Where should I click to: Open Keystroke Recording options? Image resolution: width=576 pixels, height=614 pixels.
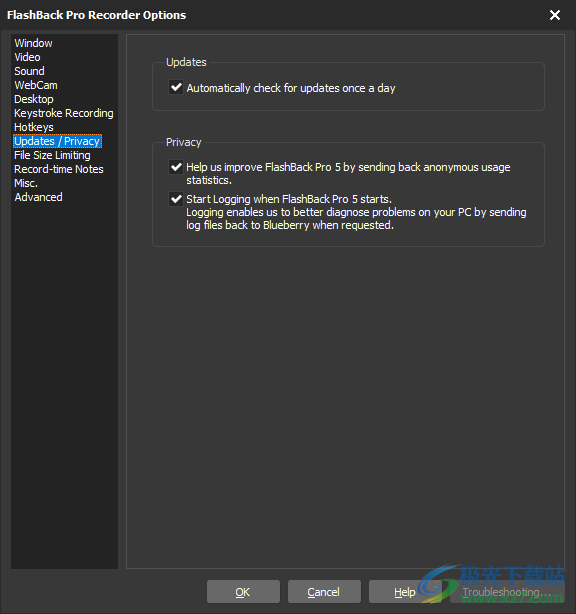point(64,113)
